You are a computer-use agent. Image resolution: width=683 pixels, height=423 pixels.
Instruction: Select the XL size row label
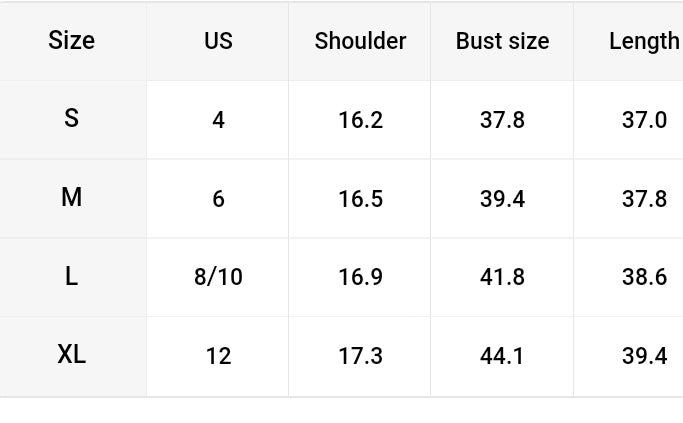[72, 355]
